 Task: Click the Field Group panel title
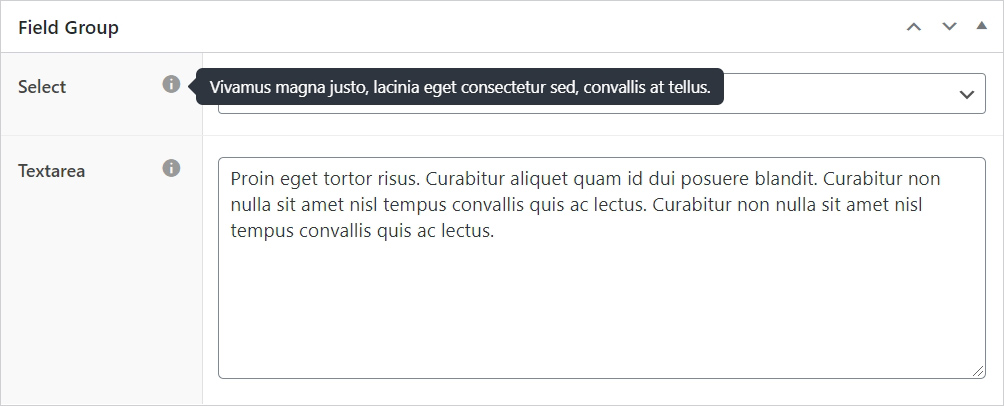click(69, 28)
